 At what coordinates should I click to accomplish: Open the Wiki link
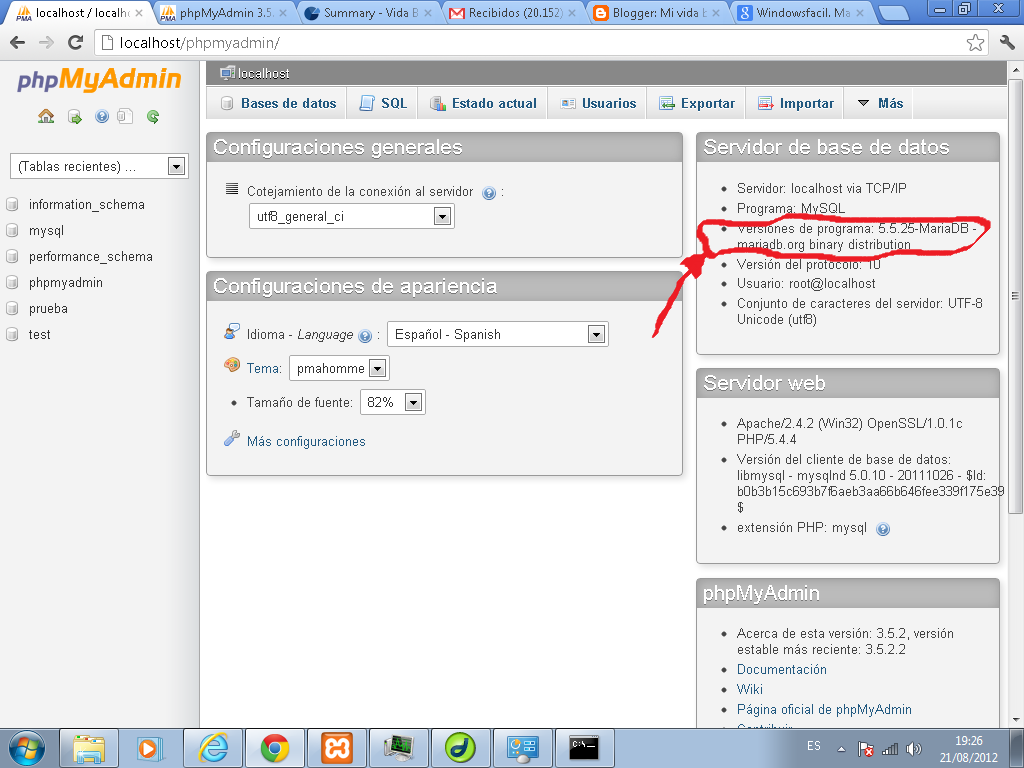coord(749,689)
